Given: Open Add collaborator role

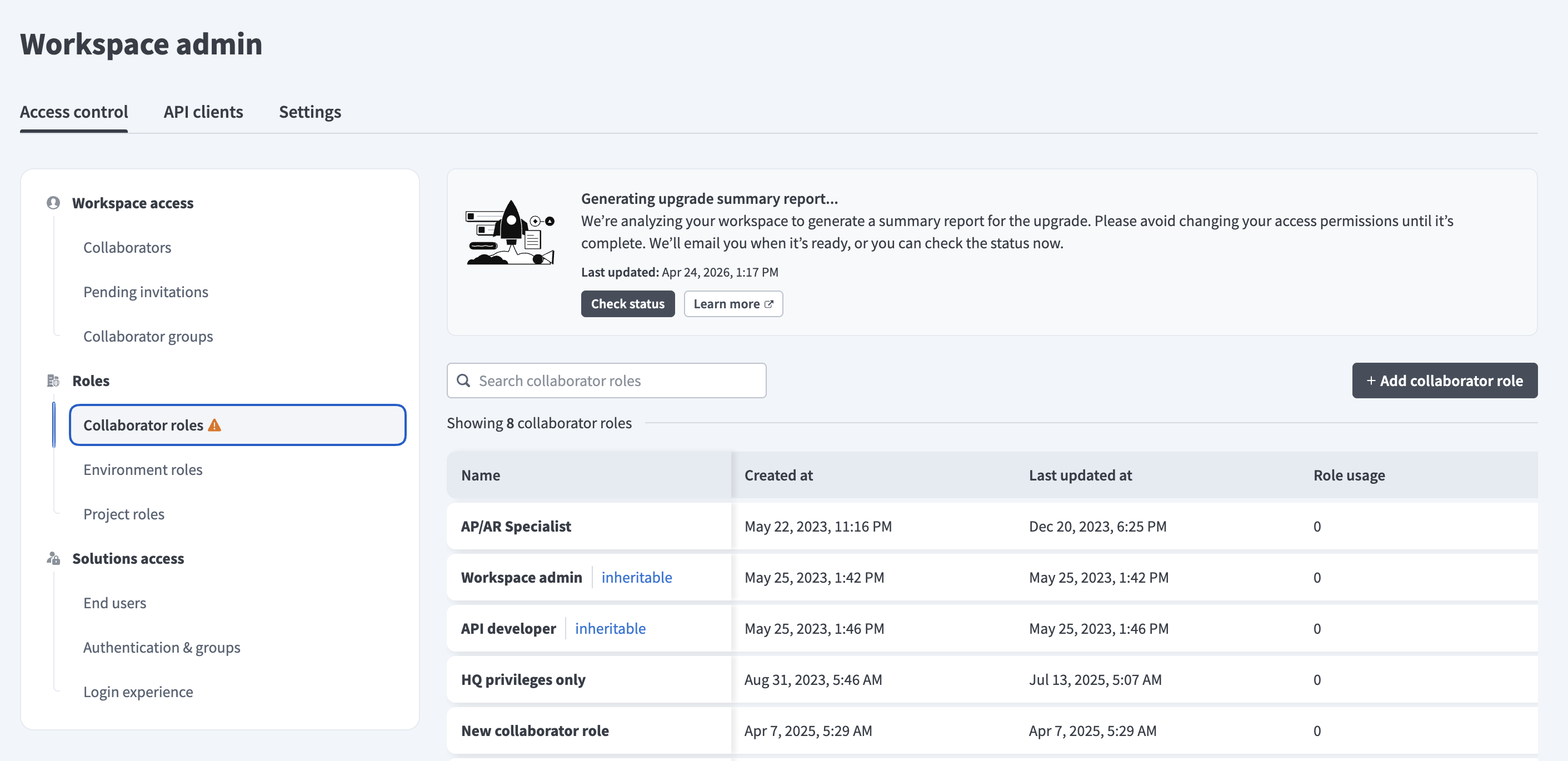Looking at the screenshot, I should coord(1445,380).
